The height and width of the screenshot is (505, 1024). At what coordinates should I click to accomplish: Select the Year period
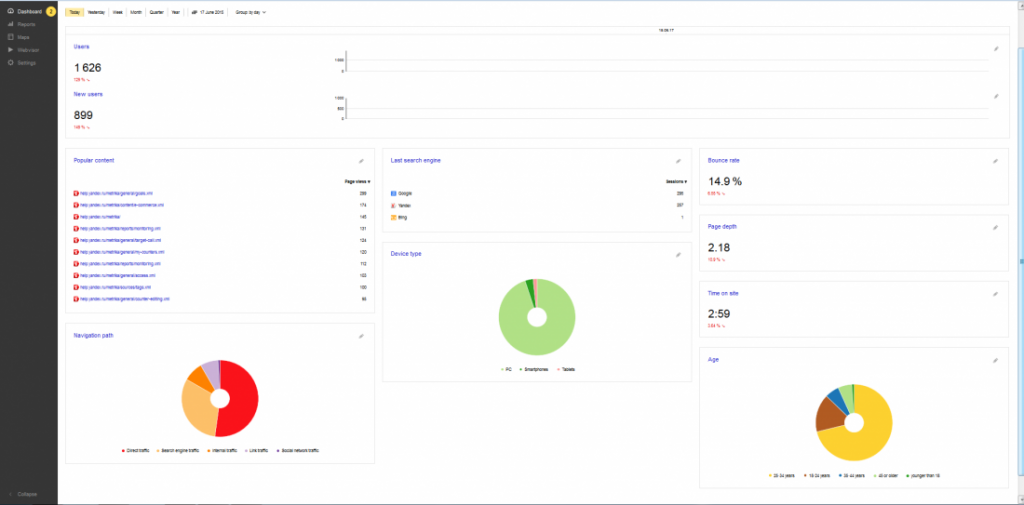pos(176,12)
